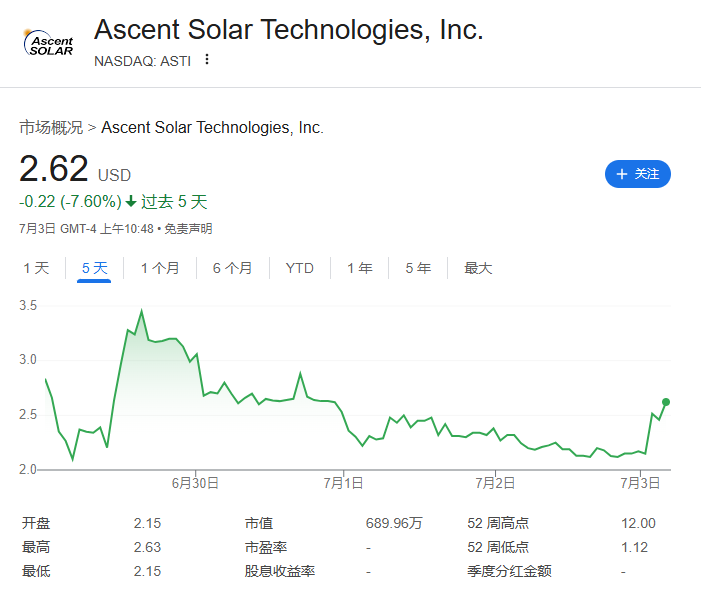Viewport: 701px width, 598px height.
Task: Switch to the 6 个月 range tab
Action: coord(232,268)
